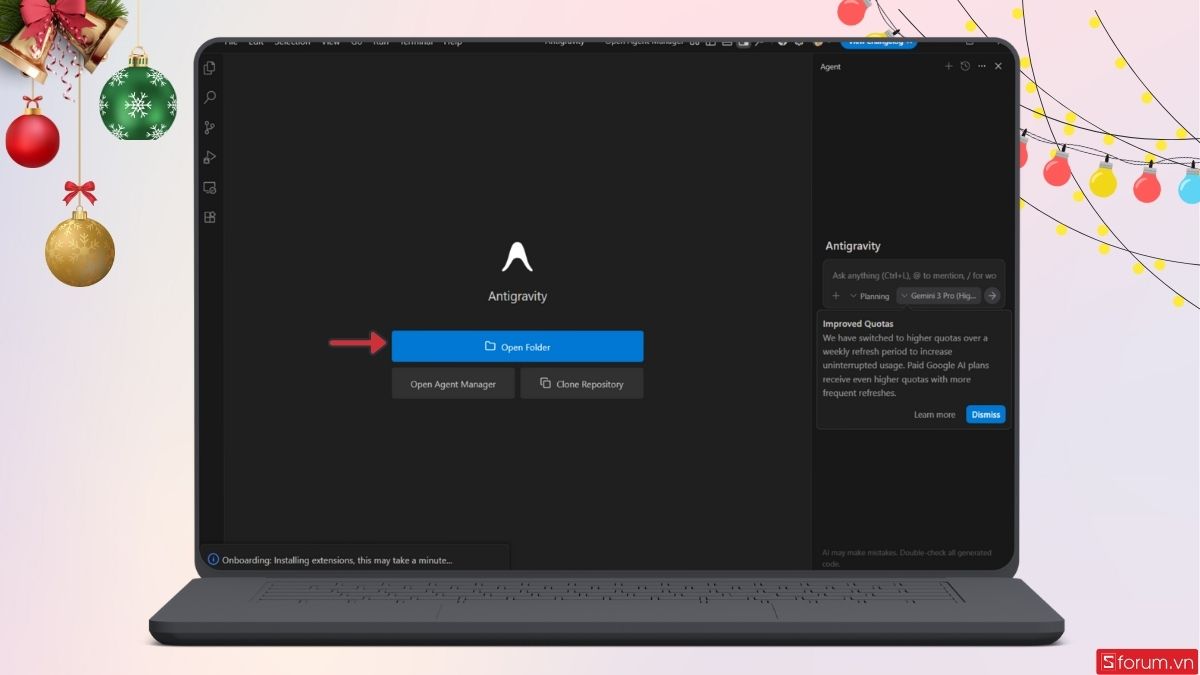Start a new Agent conversation with the plus icon
The height and width of the screenshot is (675, 1200).
pyautogui.click(x=949, y=66)
